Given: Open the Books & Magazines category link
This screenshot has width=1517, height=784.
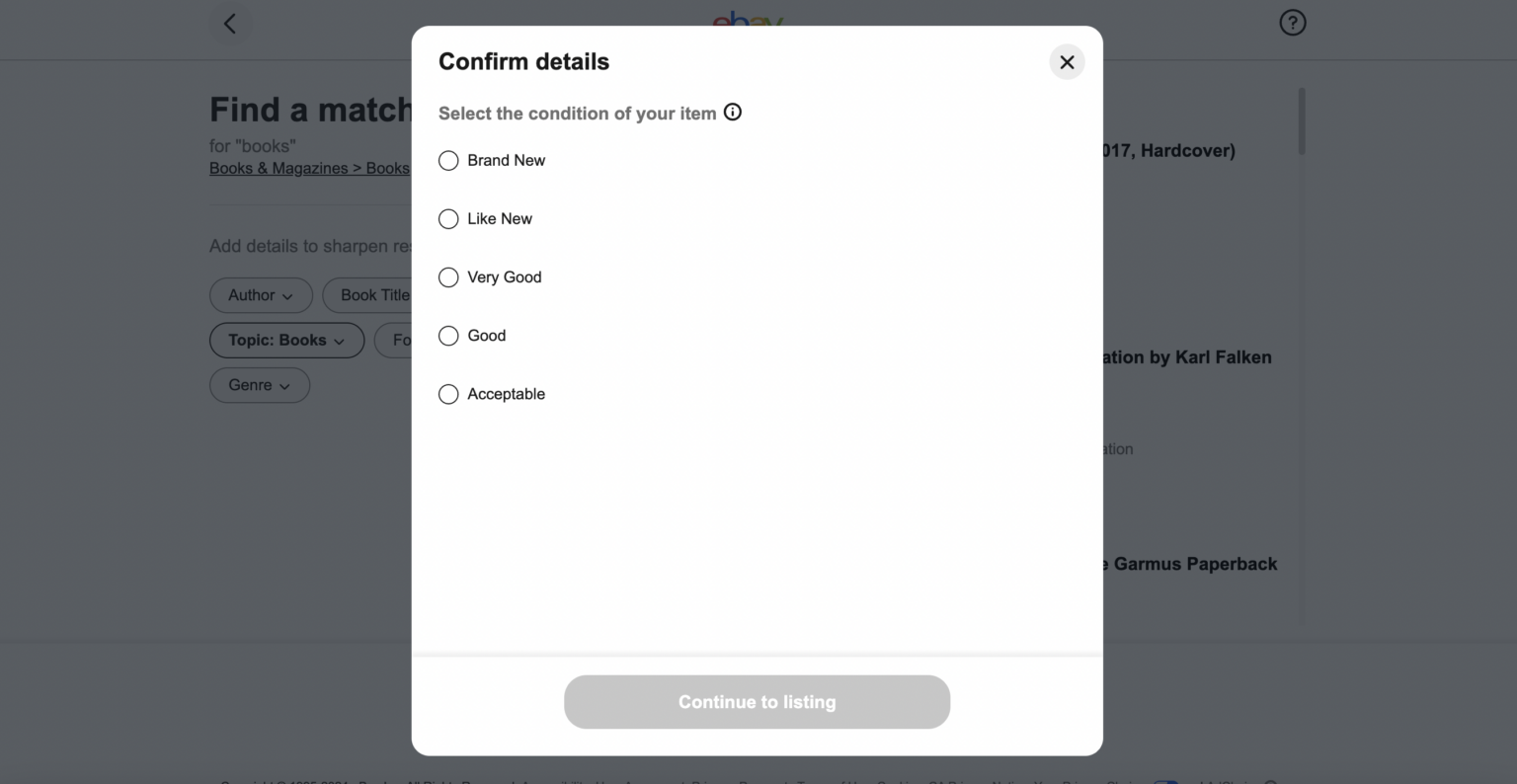Looking at the screenshot, I should tap(279, 169).
